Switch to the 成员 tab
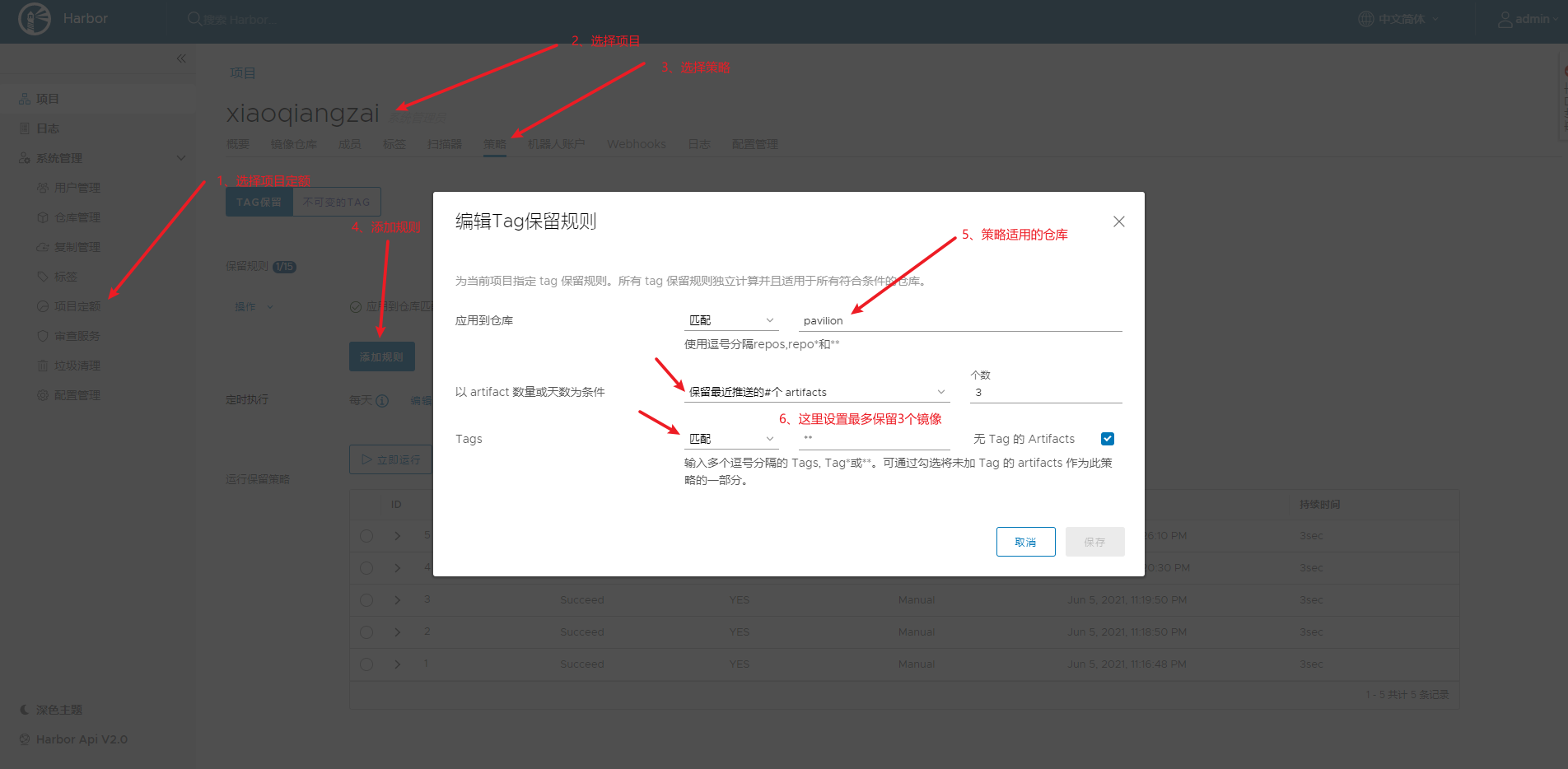The width and height of the screenshot is (1568, 769). coord(350,144)
